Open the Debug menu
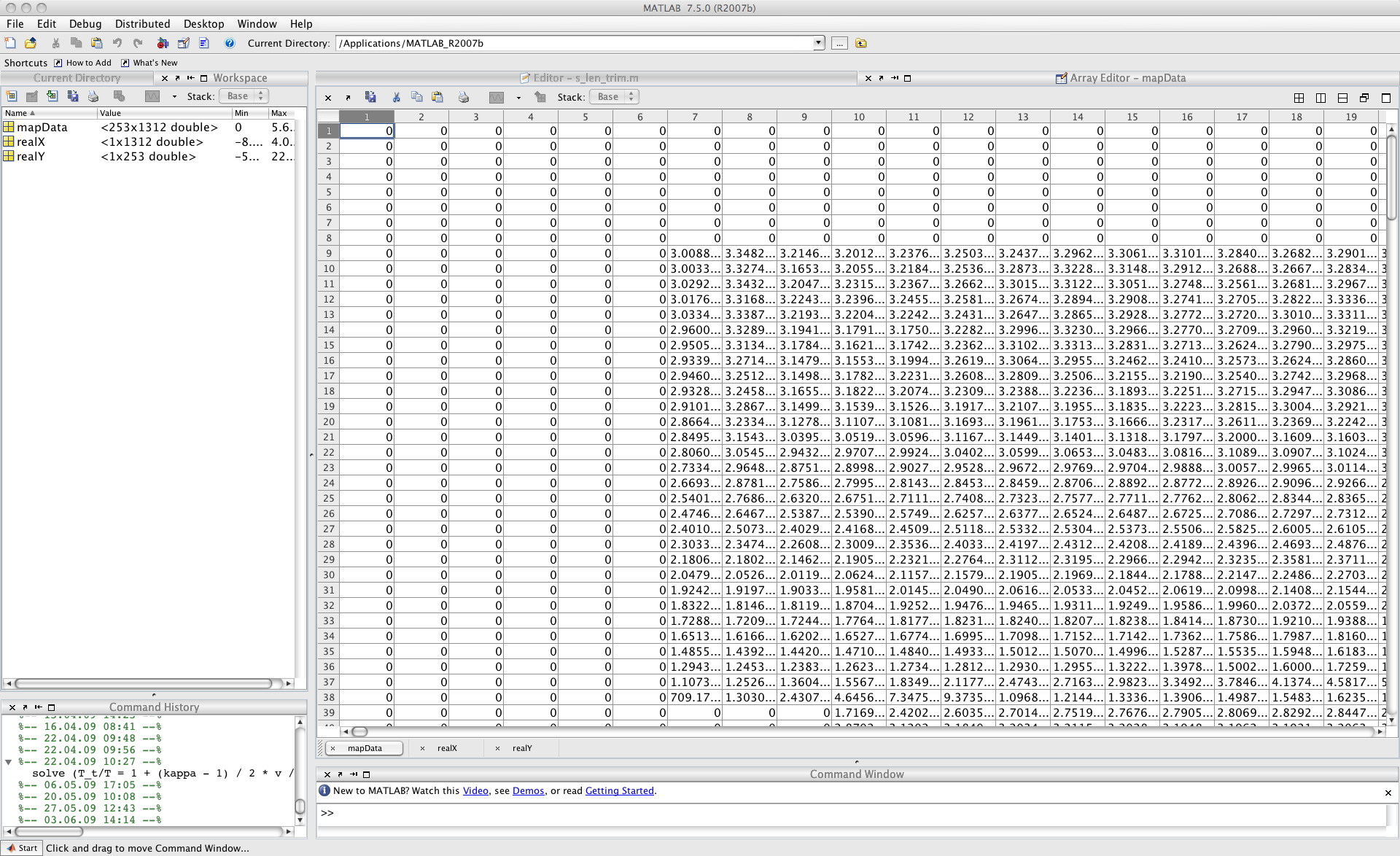 85,24
